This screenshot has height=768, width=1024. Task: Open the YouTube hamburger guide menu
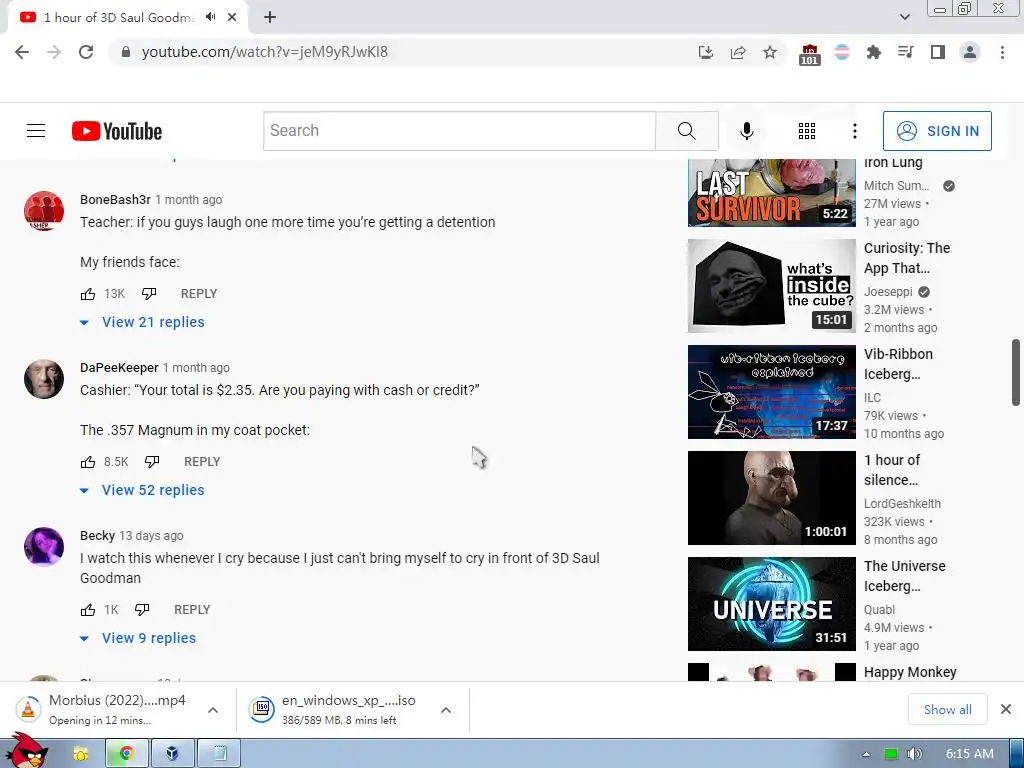pyautogui.click(x=36, y=131)
